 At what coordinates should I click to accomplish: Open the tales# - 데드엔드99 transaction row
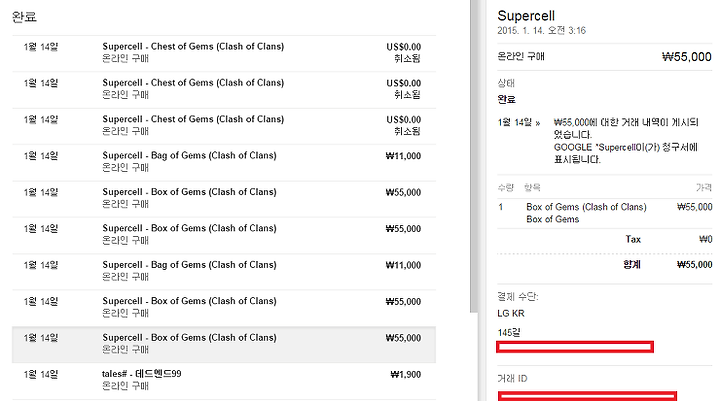(224, 380)
